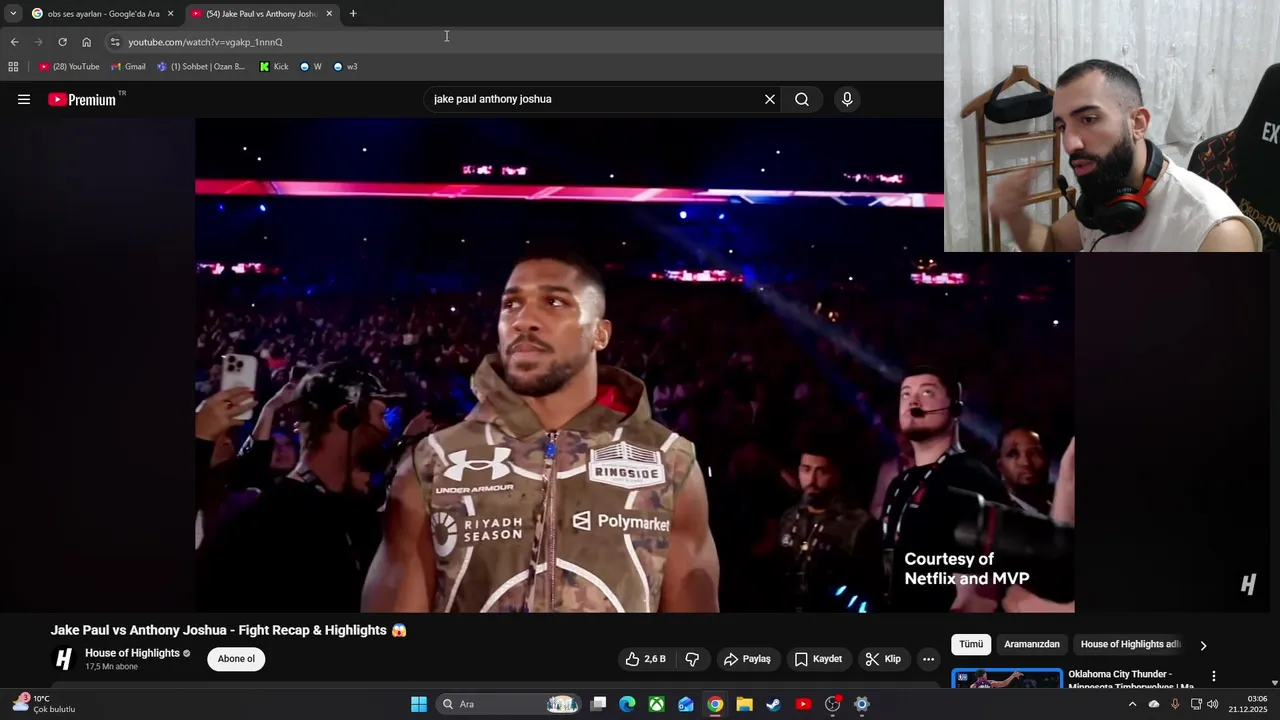1280x720 pixels.
Task: Open the Oklahoma City Thunder video thumbnail
Action: pyautogui.click(x=1007, y=679)
